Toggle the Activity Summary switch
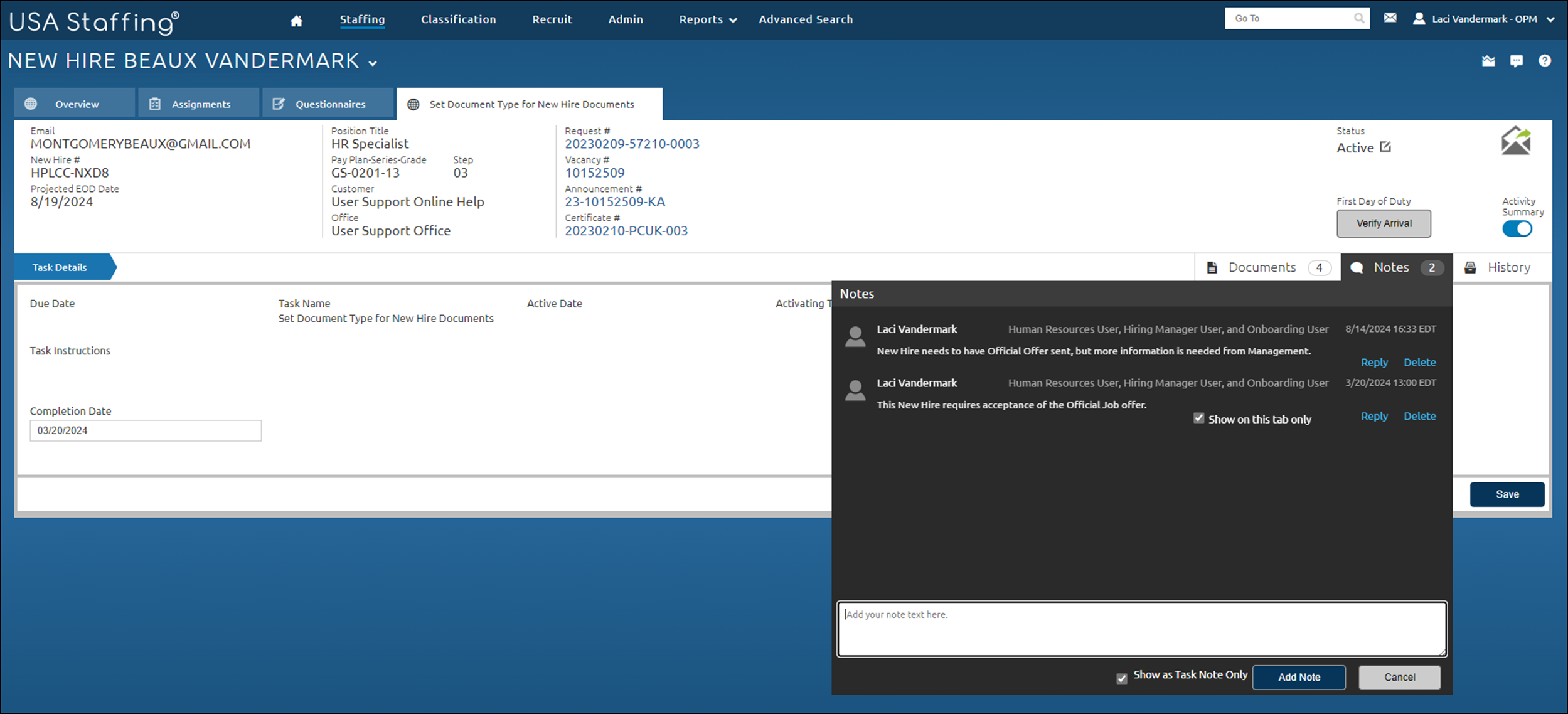Viewport: 1568px width, 714px height. coord(1517,229)
